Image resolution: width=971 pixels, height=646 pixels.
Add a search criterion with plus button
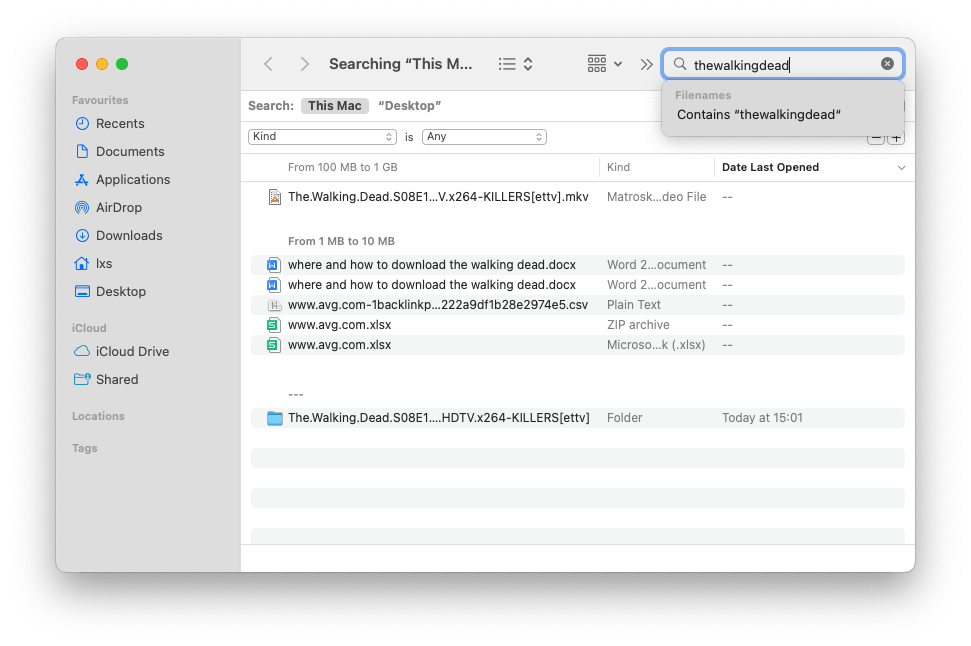tap(895, 137)
